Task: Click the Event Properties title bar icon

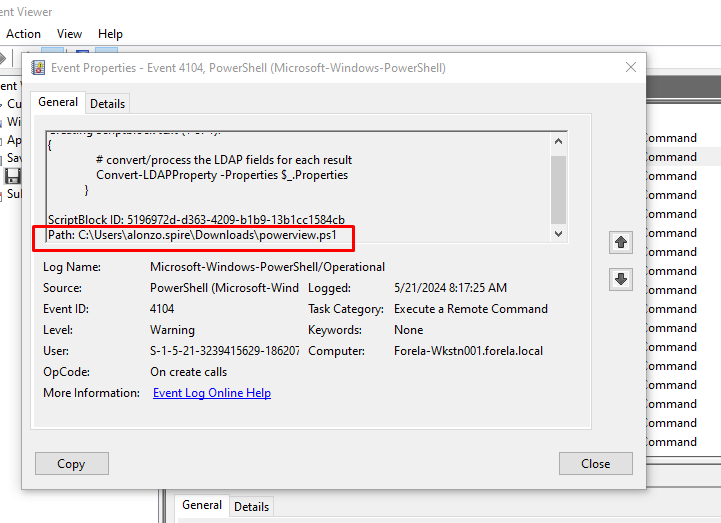Action: (x=39, y=68)
